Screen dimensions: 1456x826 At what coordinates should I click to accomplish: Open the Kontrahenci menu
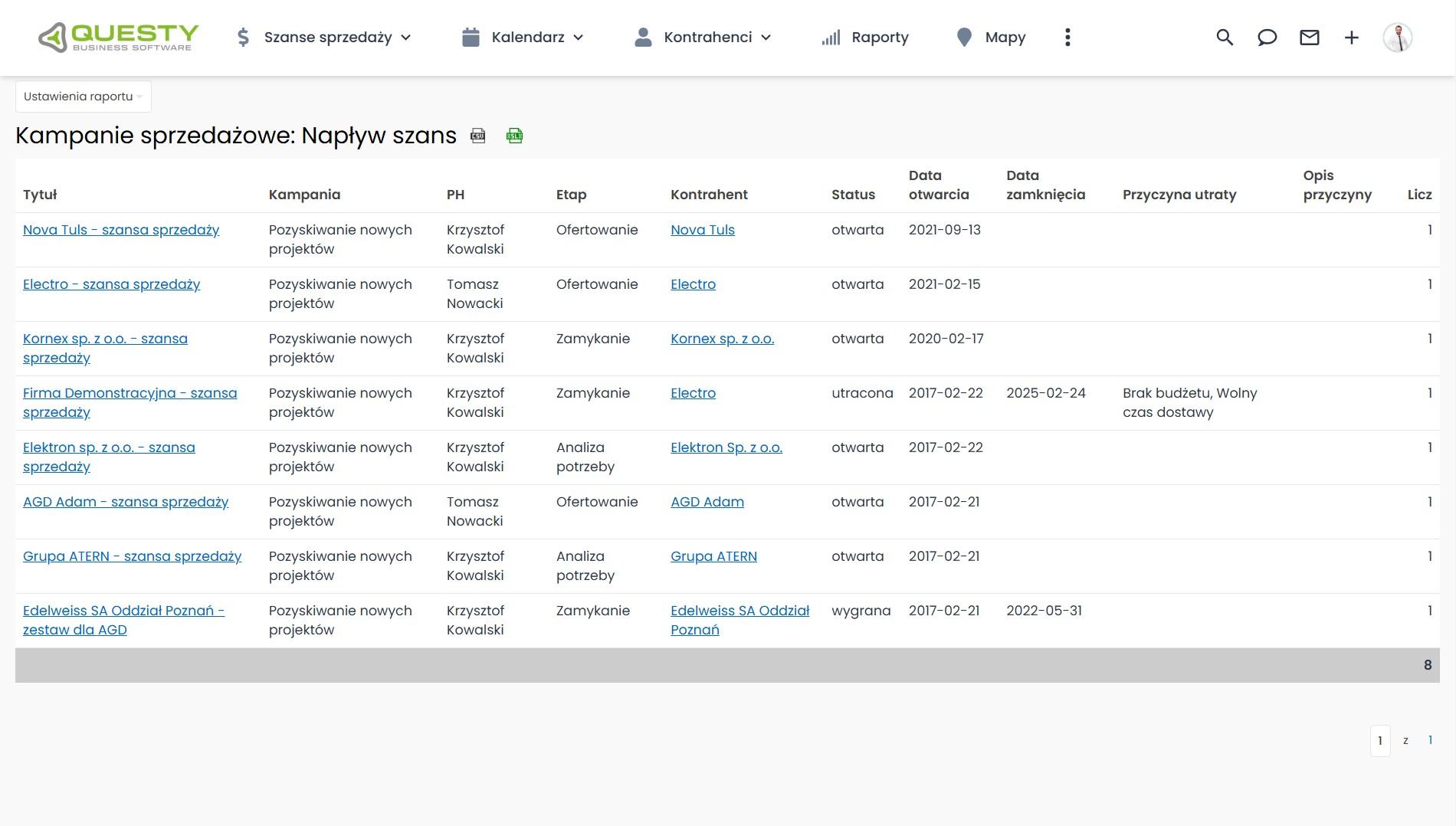pyautogui.click(x=708, y=38)
